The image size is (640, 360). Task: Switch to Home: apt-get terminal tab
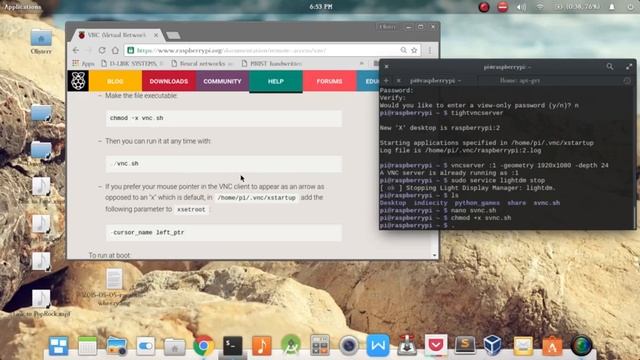(520, 80)
